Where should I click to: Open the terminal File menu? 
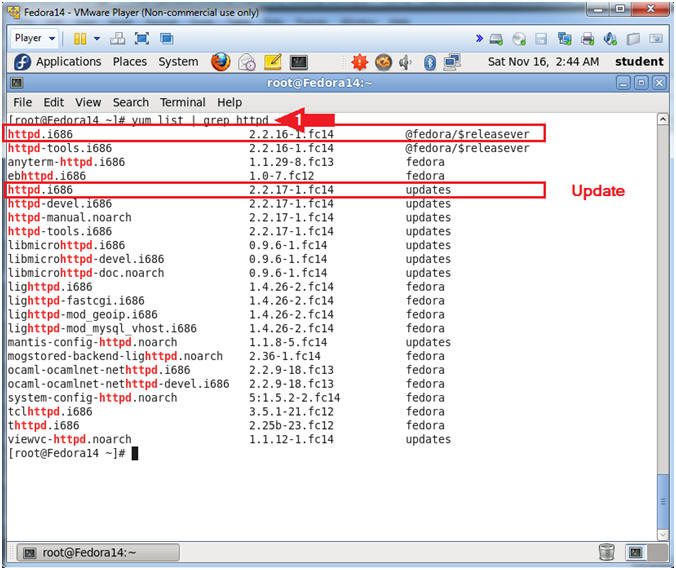22,103
